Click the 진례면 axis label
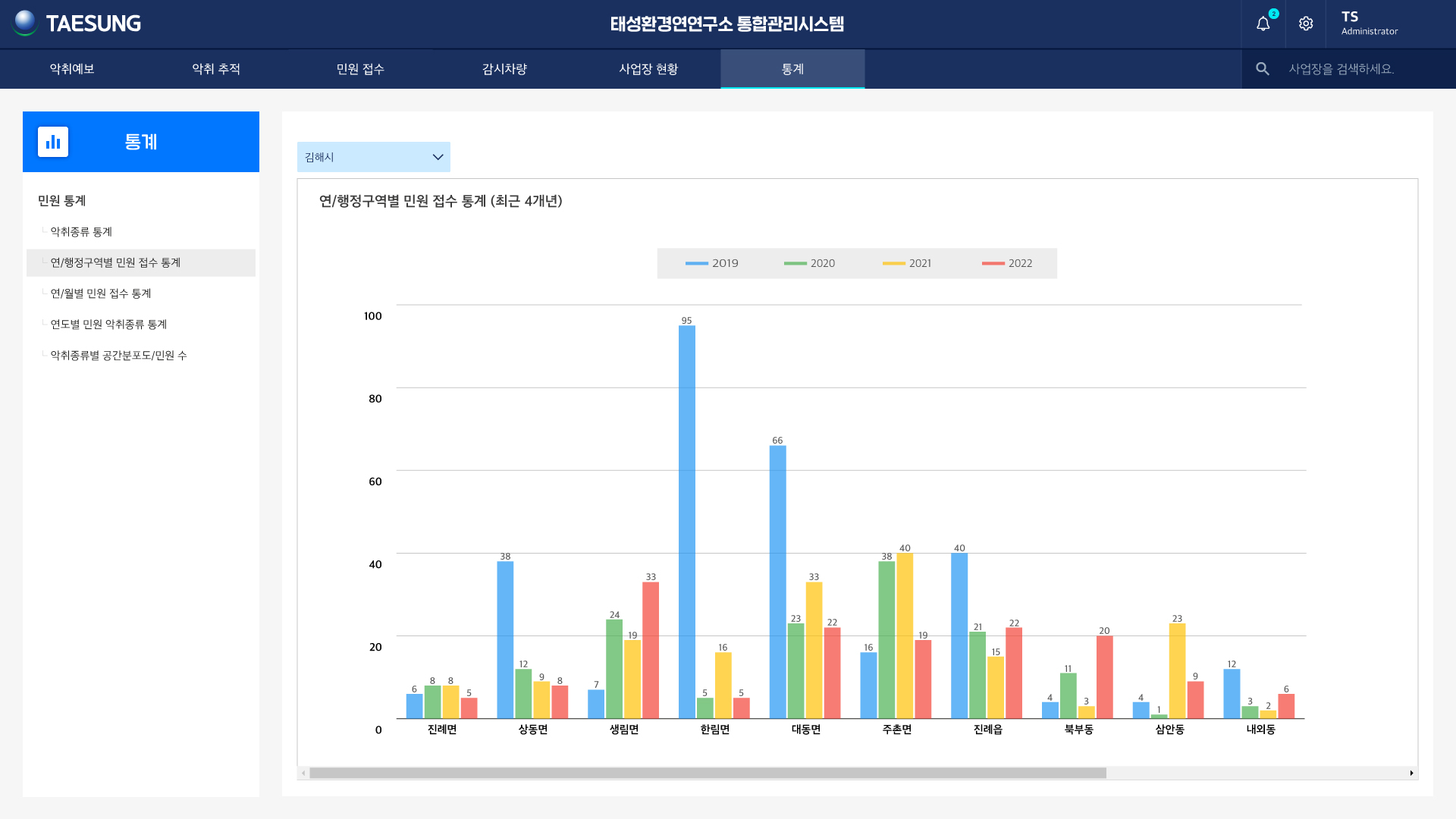The image size is (1456, 819). 442,730
